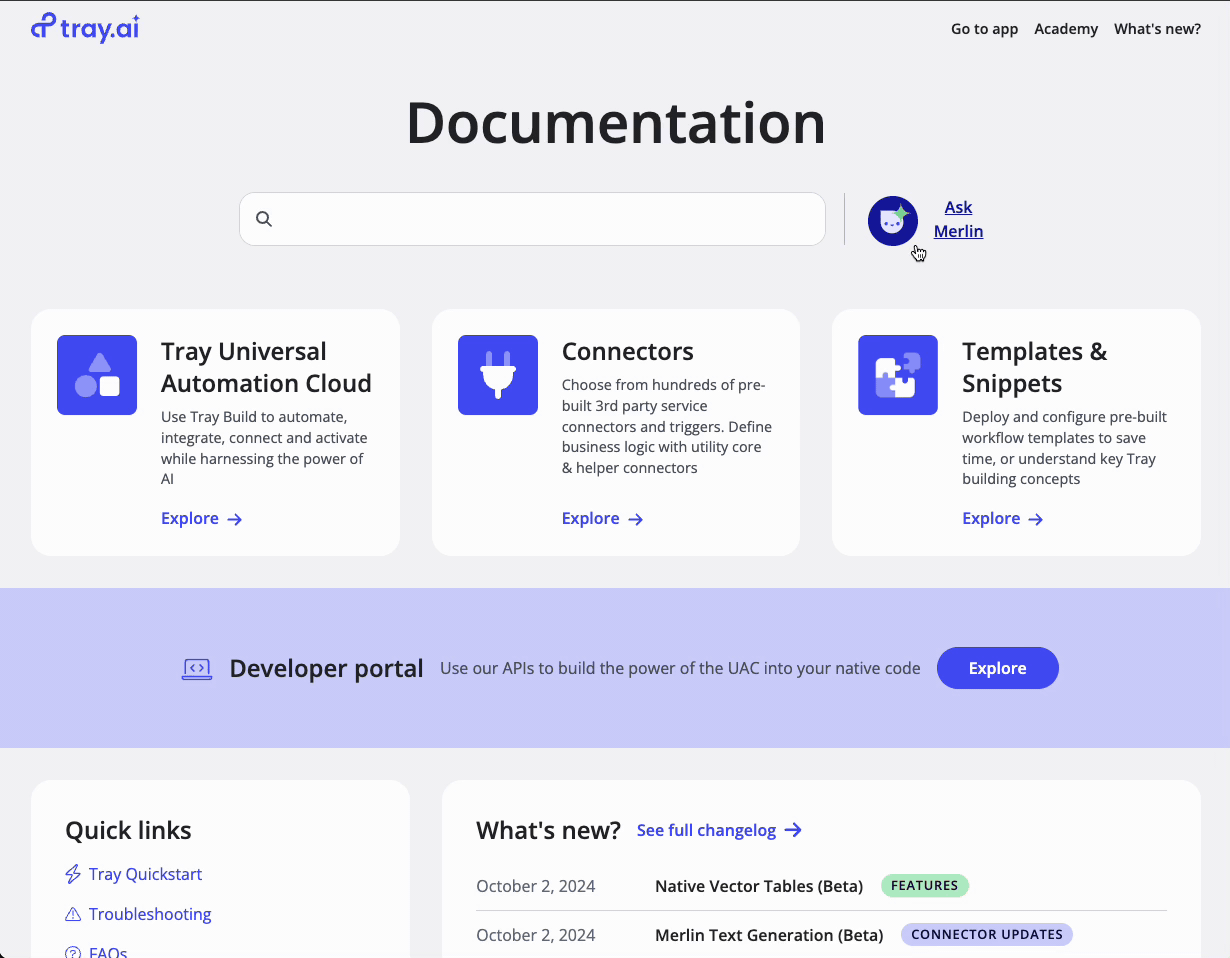The height and width of the screenshot is (958, 1230).
Task: Click October 2, 2024 beside Native Vector Tables
Action: pos(536,886)
